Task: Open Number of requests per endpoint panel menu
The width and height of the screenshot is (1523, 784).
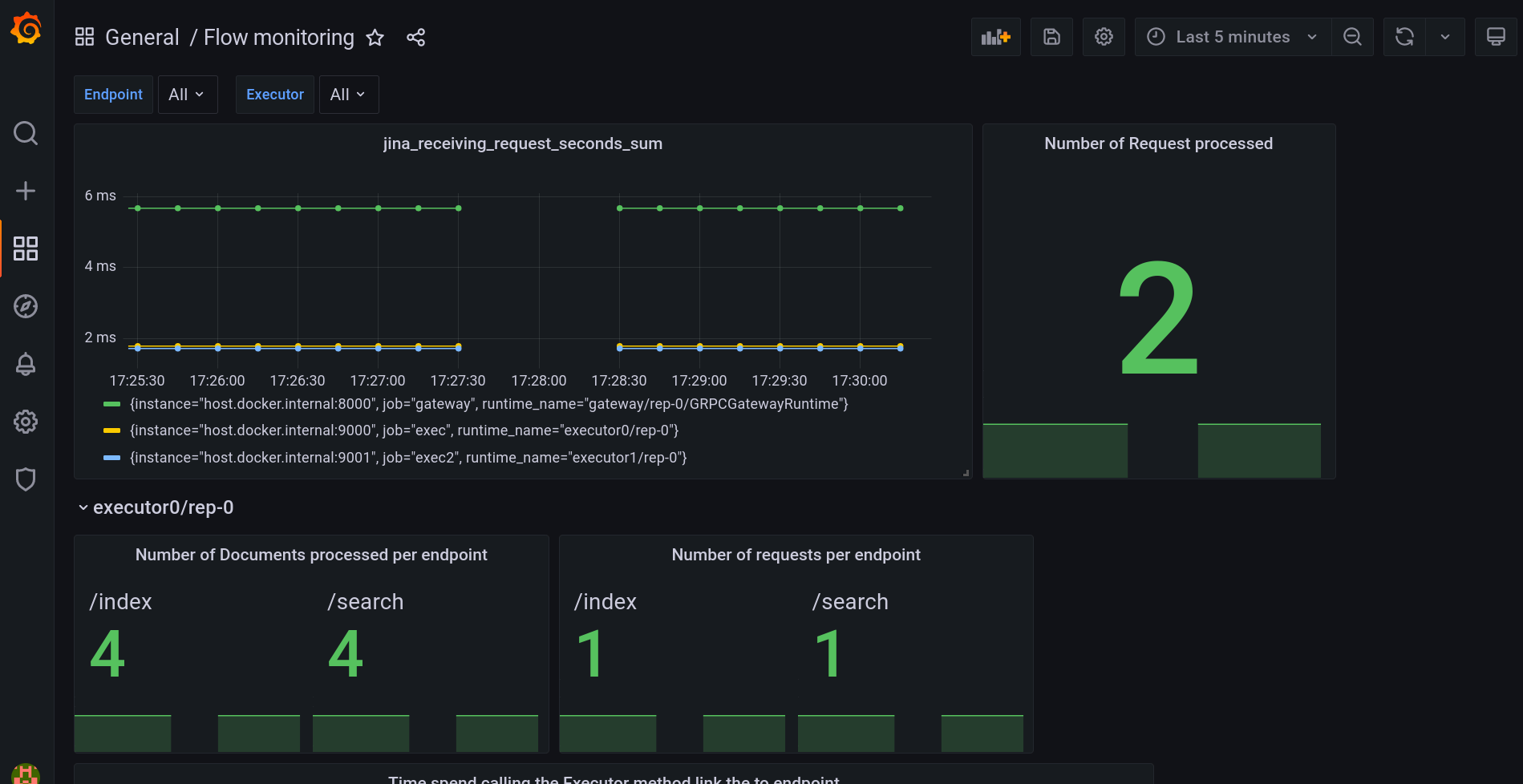Action: point(796,555)
